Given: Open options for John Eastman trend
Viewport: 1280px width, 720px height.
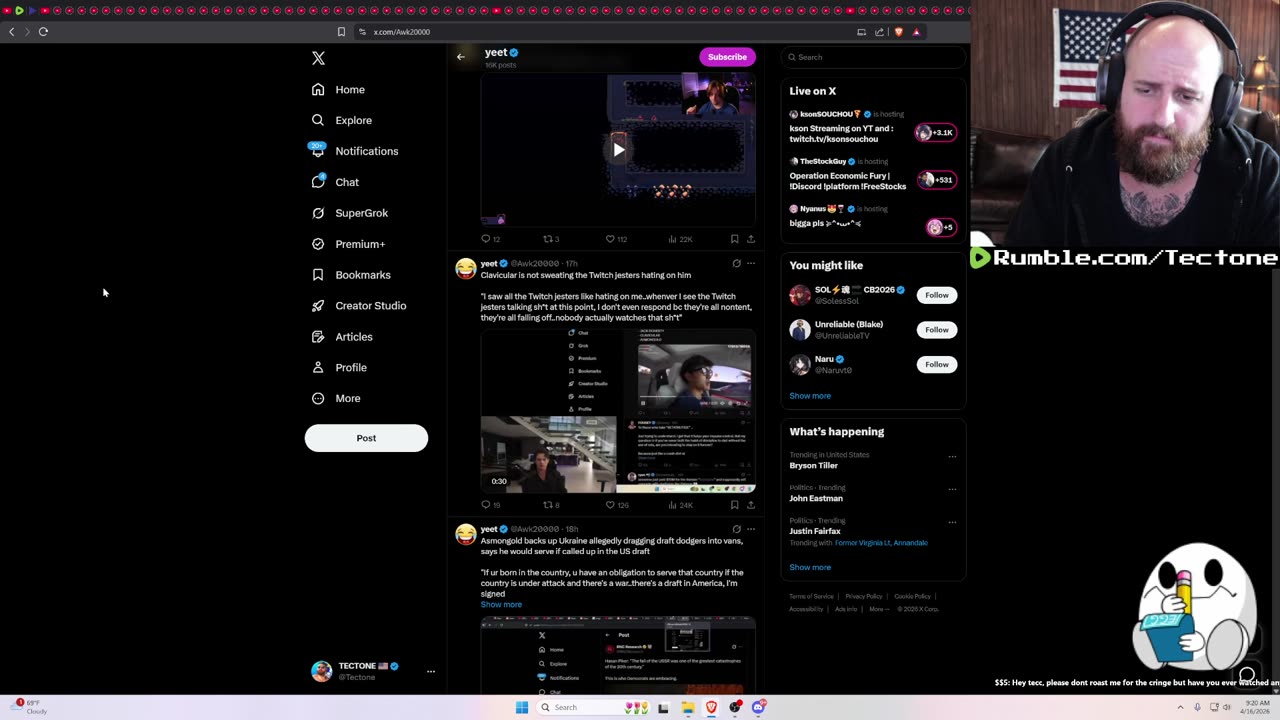Looking at the screenshot, I should pyautogui.click(x=952, y=489).
